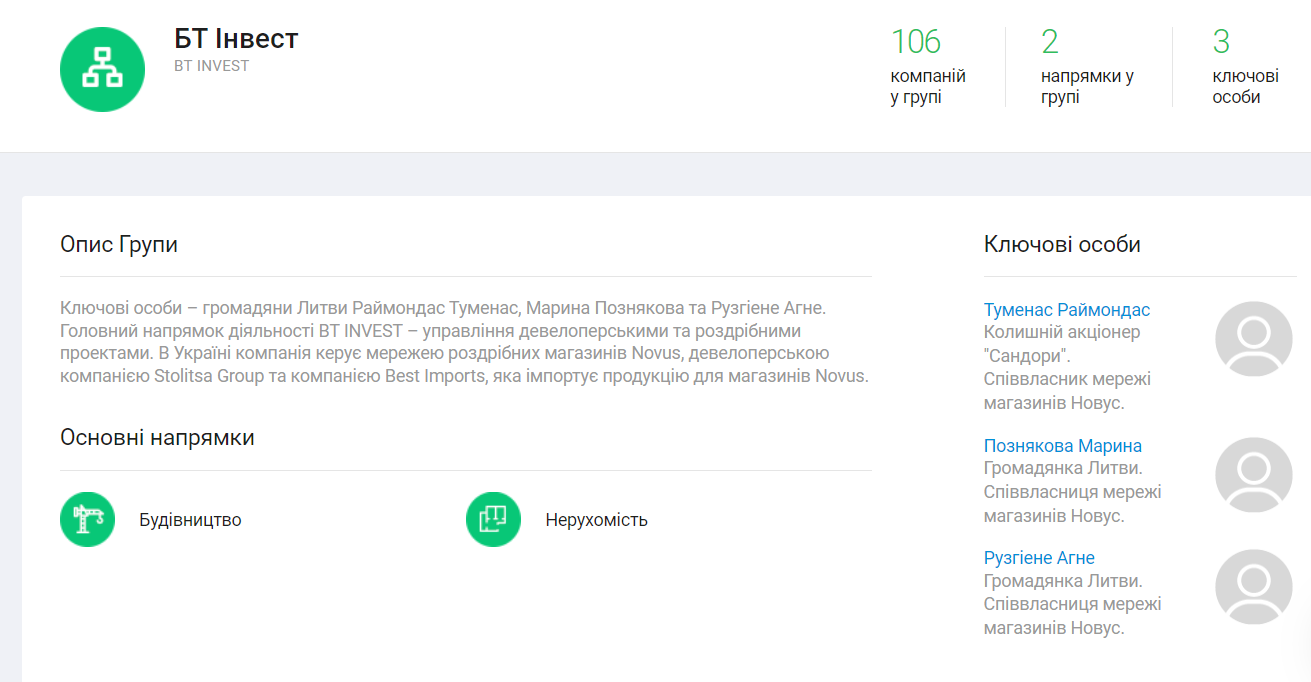Click the Будівництво crane icon

(x=88, y=519)
